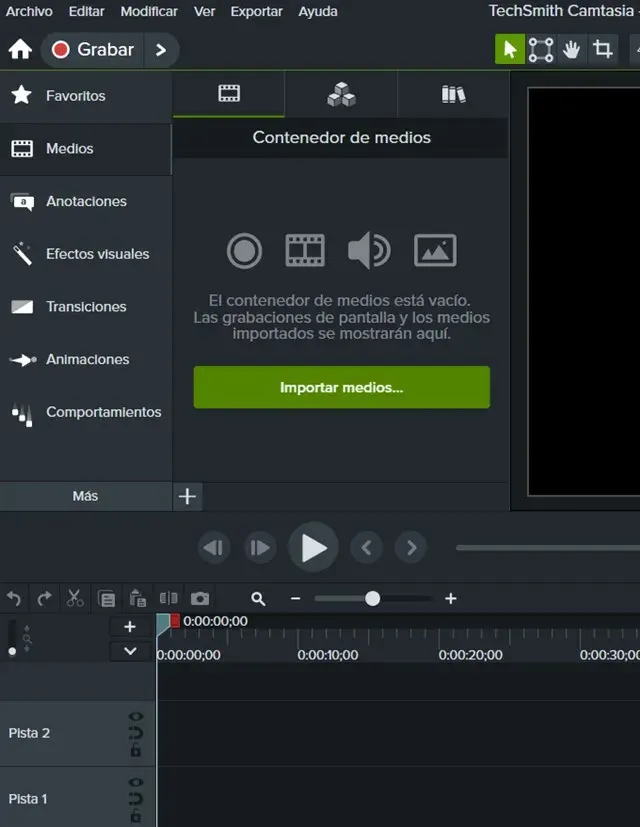Select Medios in the sidebar
The height and width of the screenshot is (827, 640).
(85, 149)
